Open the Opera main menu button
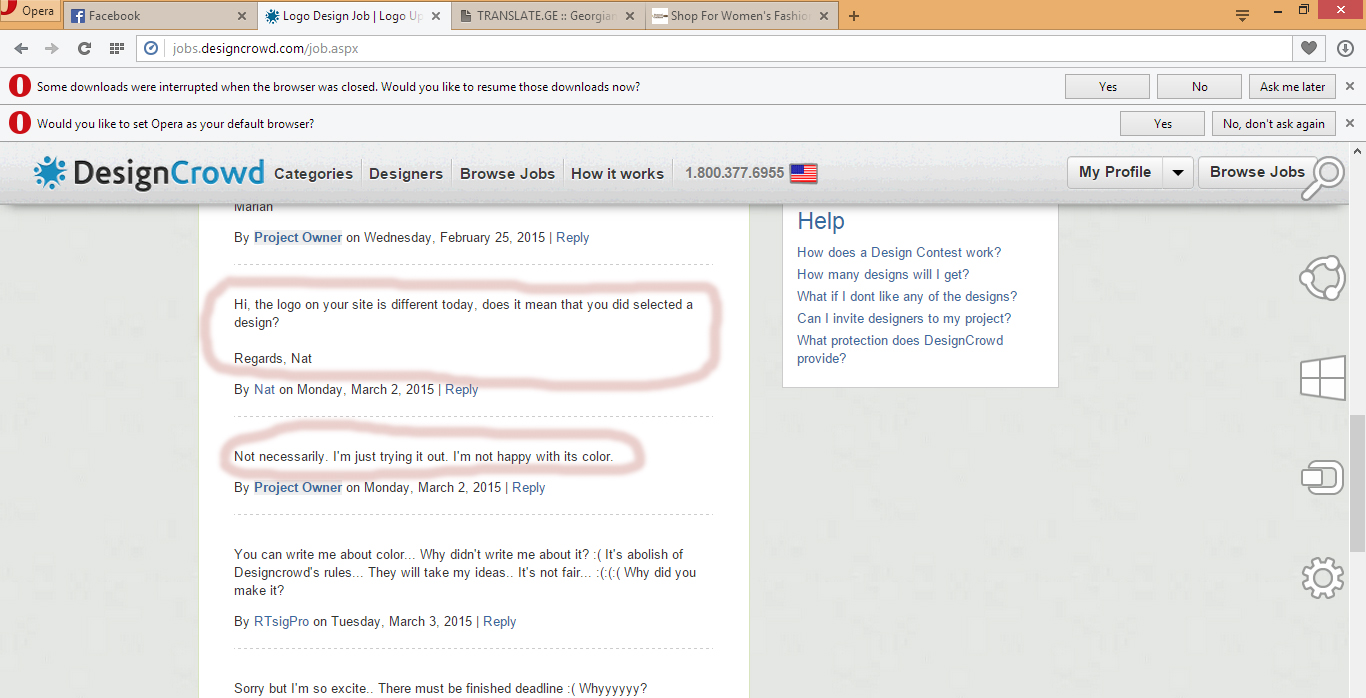This screenshot has height=698, width=1366. point(29,12)
